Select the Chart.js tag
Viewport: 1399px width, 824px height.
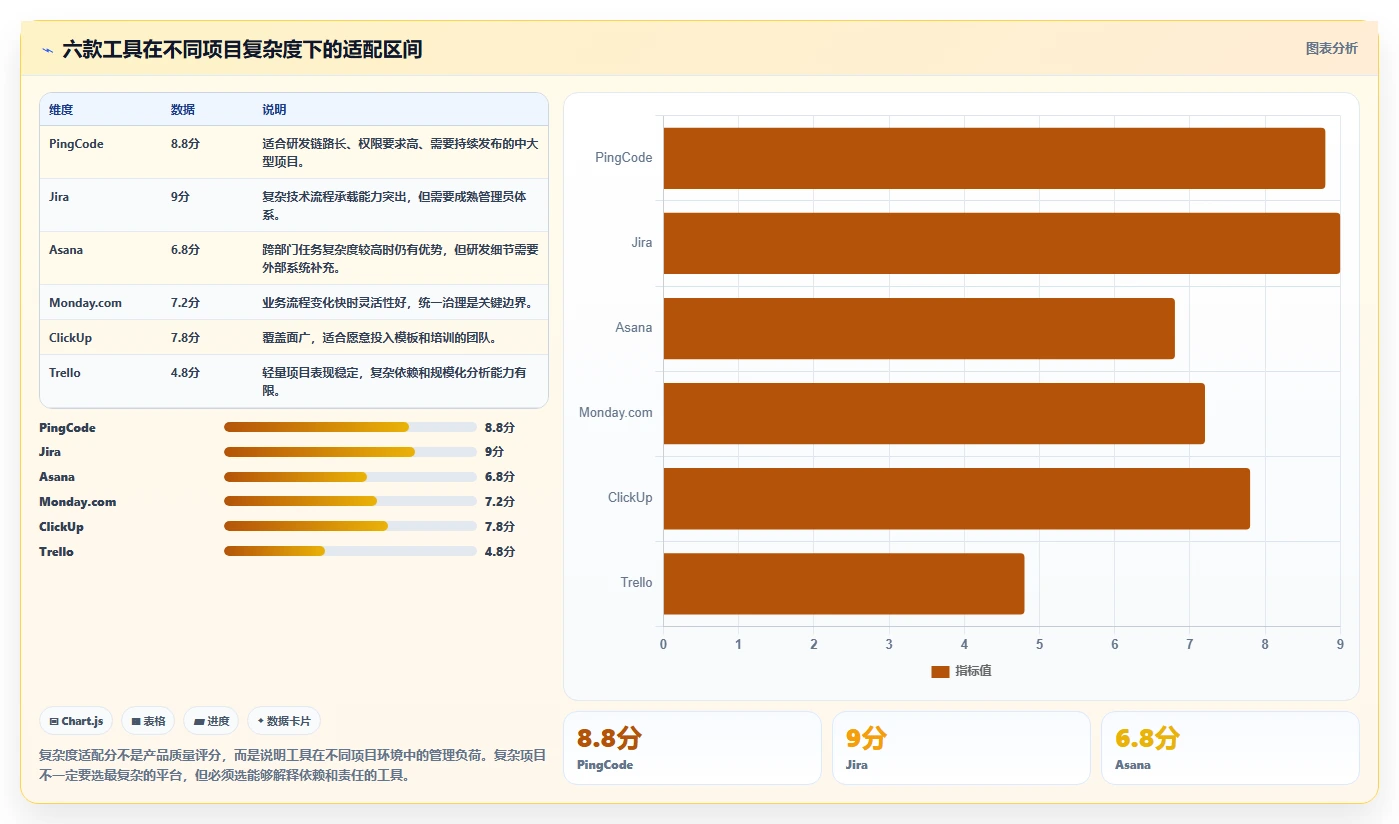tap(76, 721)
